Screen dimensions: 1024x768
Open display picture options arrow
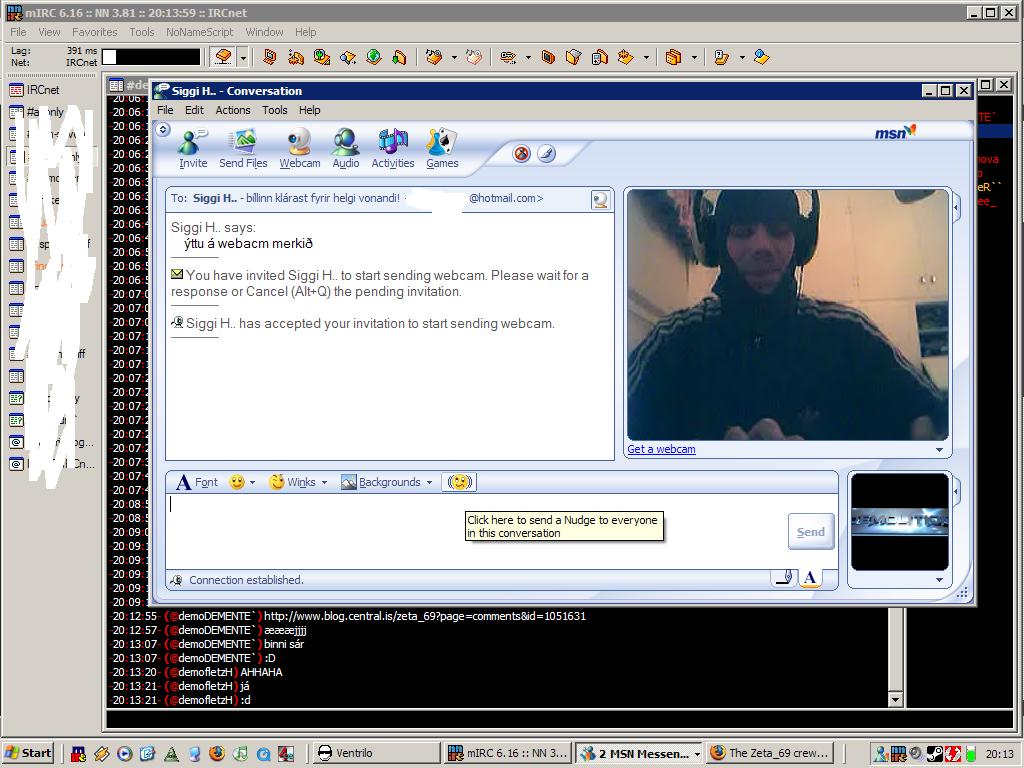click(x=939, y=580)
